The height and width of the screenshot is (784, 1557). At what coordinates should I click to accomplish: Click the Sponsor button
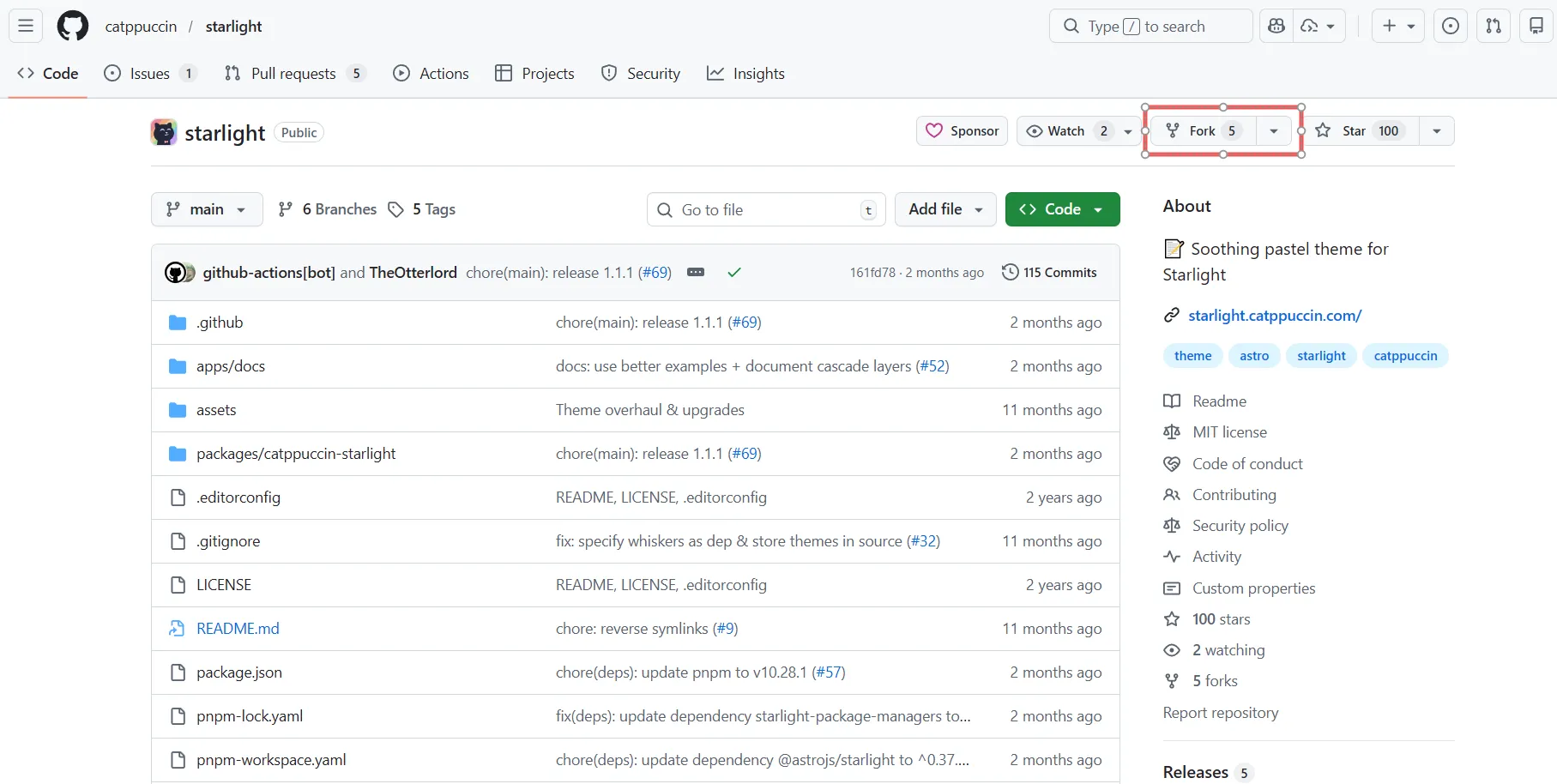pos(963,131)
